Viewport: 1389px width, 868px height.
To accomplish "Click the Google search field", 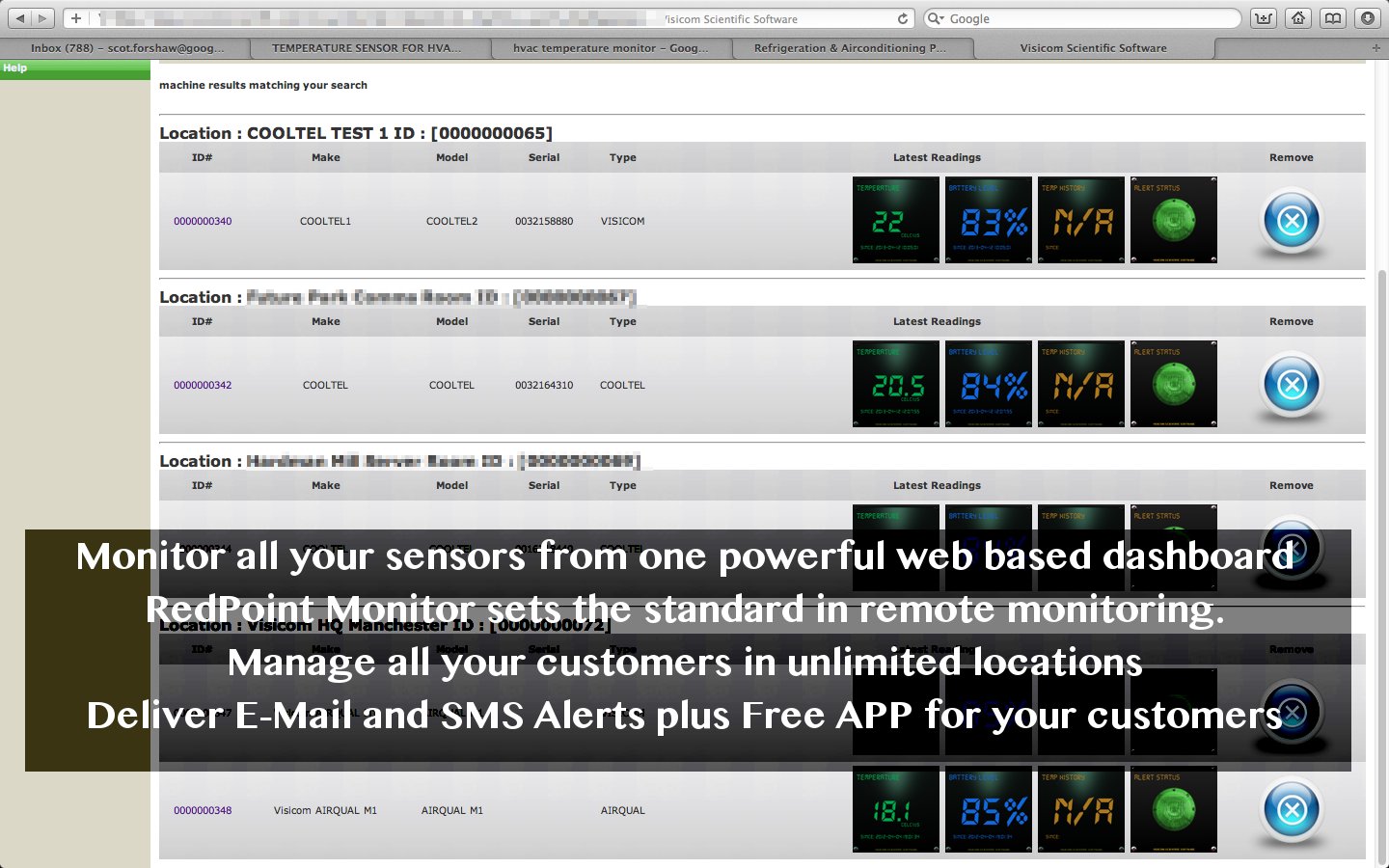I will point(1081,18).
